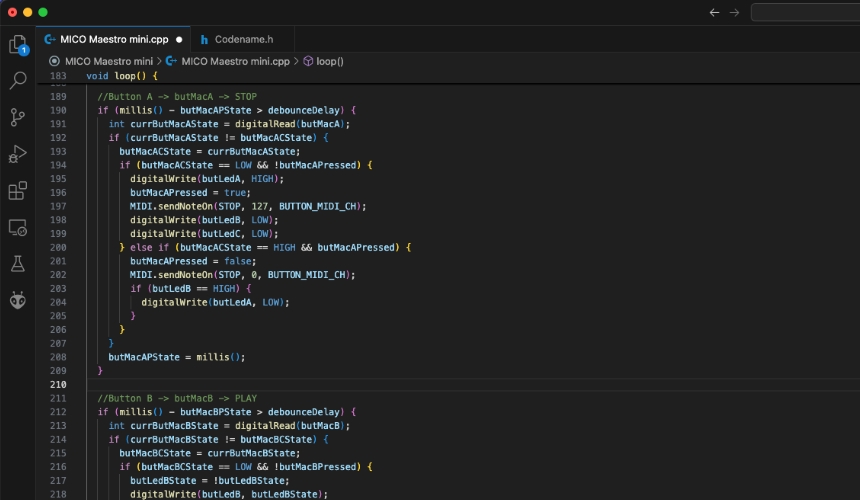This screenshot has height=500, width=860.
Task: Click debounceDelay on line 190
Action: pyautogui.click(x=303, y=110)
